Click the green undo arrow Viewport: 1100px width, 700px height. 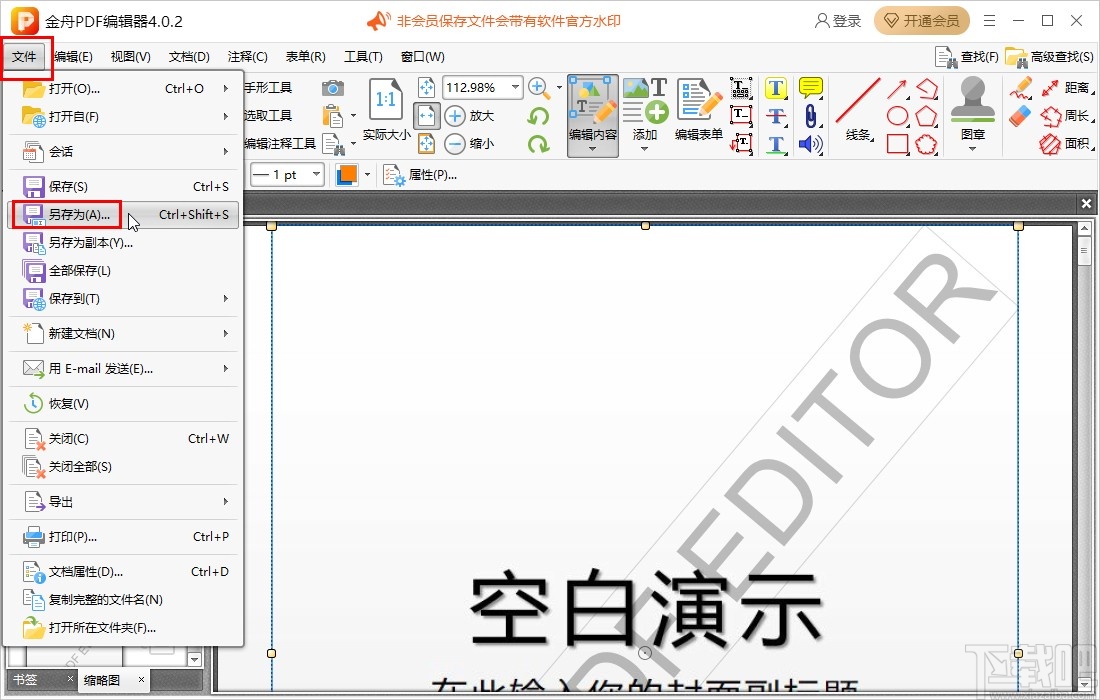pos(538,117)
